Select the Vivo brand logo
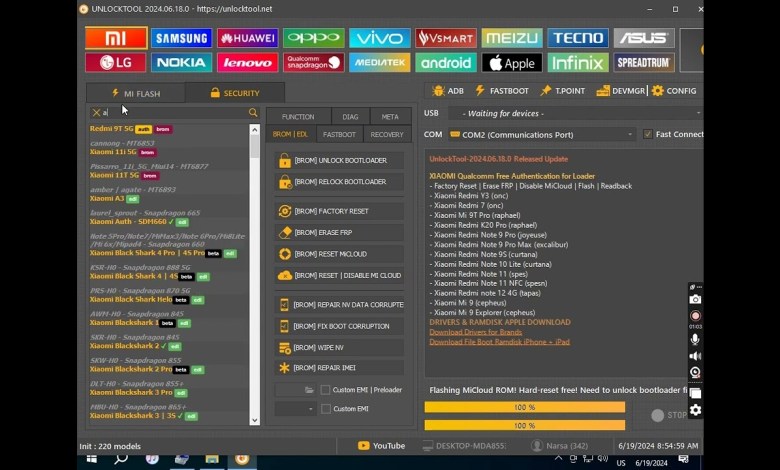This screenshot has width=780, height=470. [x=380, y=38]
